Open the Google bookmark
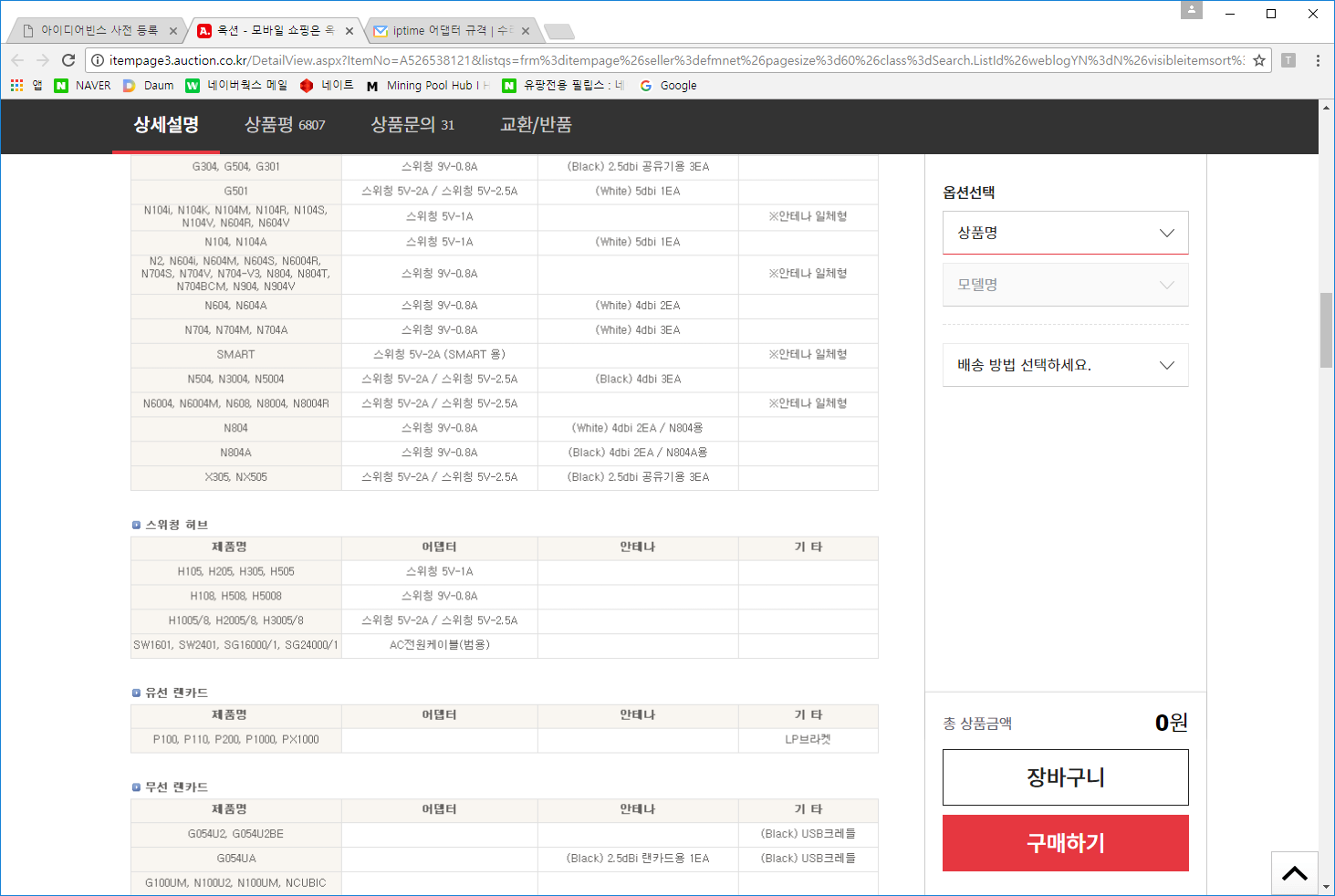This screenshot has width=1335, height=896. 669,85
